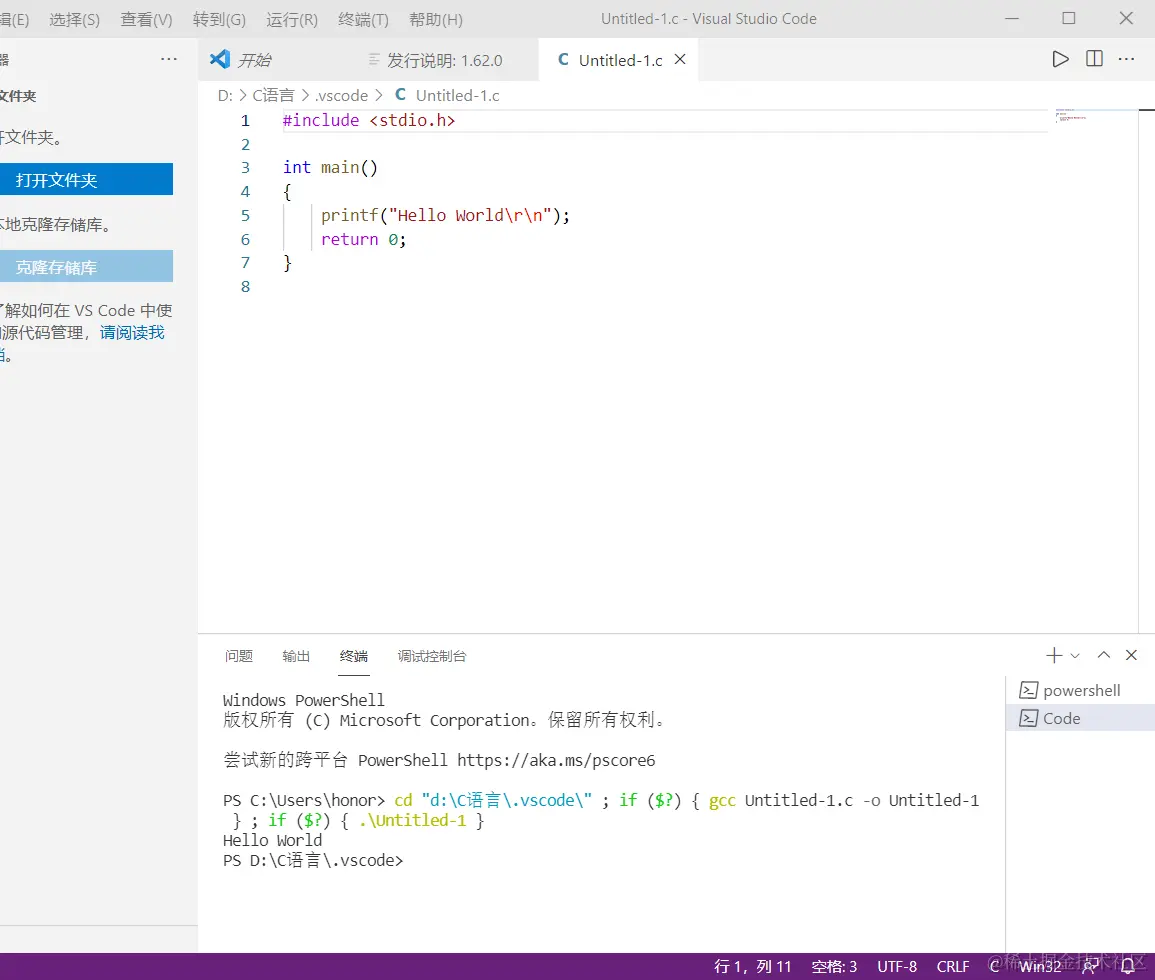Create a new terminal with the plus icon

point(1053,655)
